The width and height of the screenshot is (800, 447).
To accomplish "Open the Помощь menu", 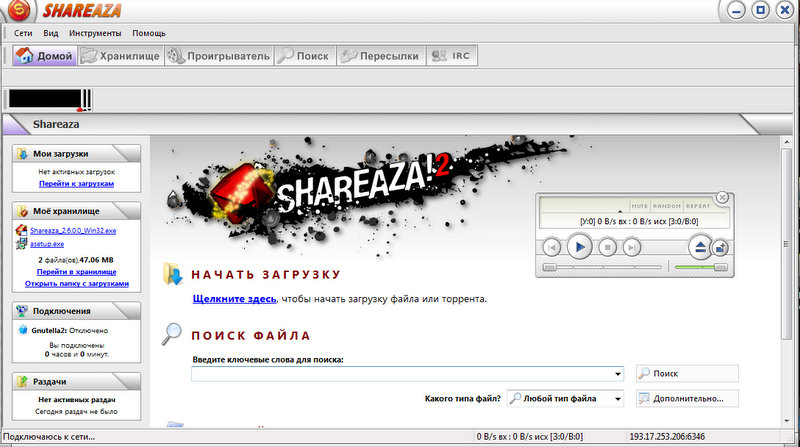I will click(x=149, y=33).
